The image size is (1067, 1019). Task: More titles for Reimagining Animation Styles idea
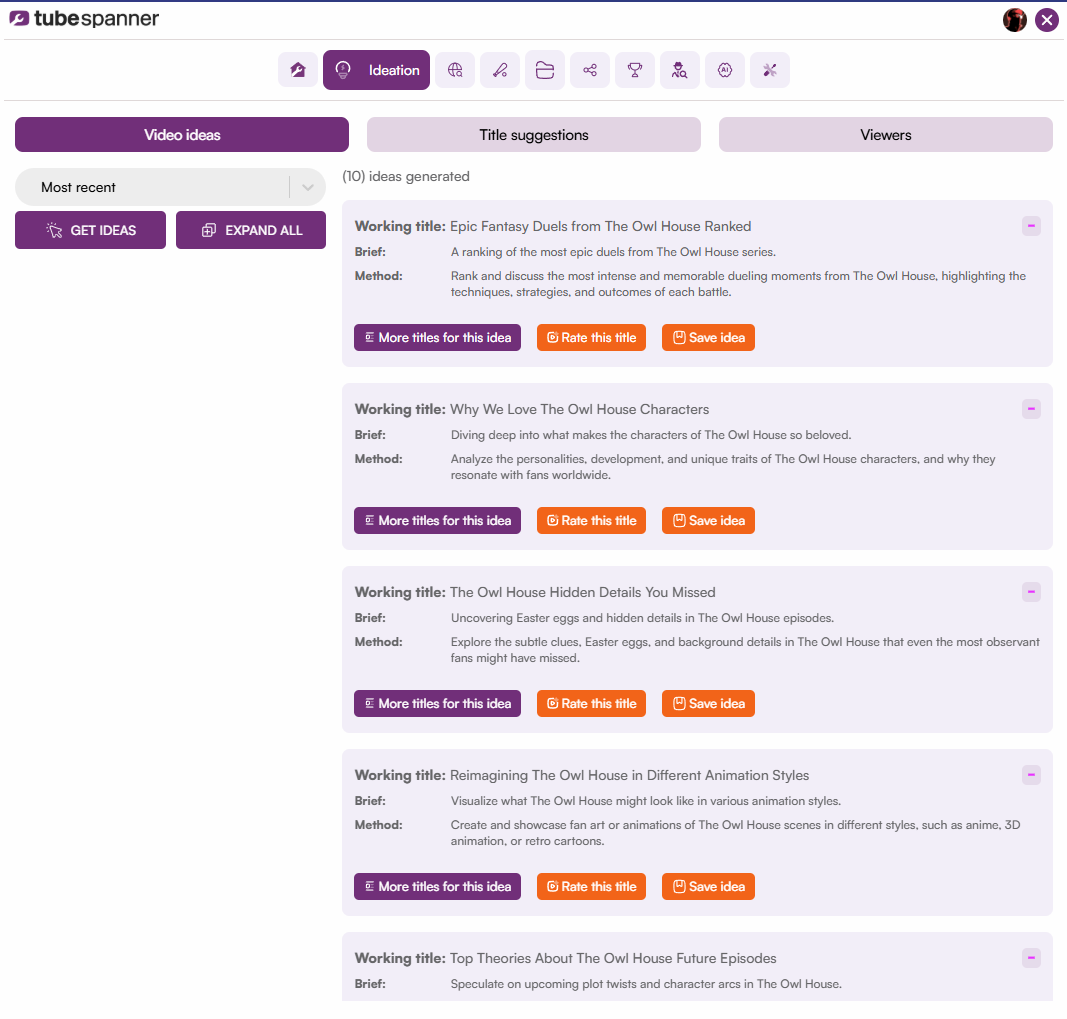[x=437, y=886]
